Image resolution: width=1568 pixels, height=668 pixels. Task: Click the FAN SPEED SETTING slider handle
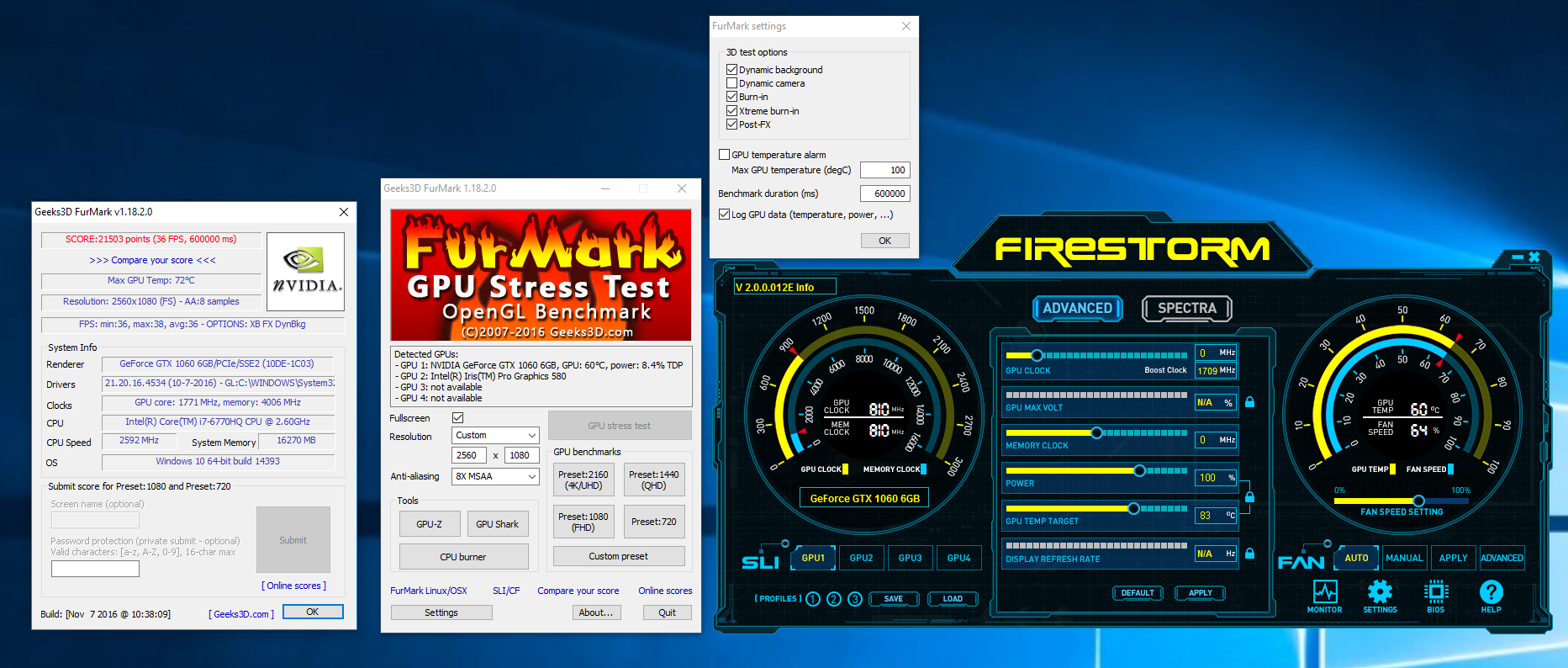point(1418,501)
